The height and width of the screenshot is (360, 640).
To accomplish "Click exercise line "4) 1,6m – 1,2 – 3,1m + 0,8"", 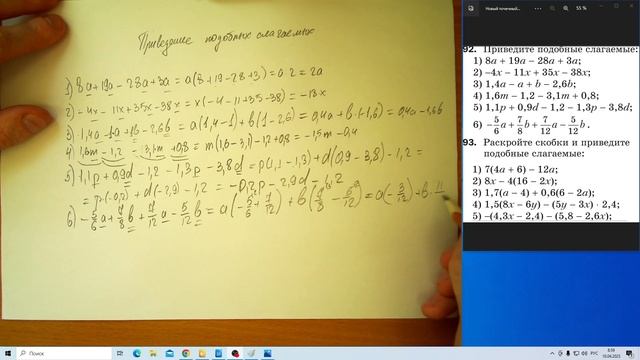I will point(536,96).
